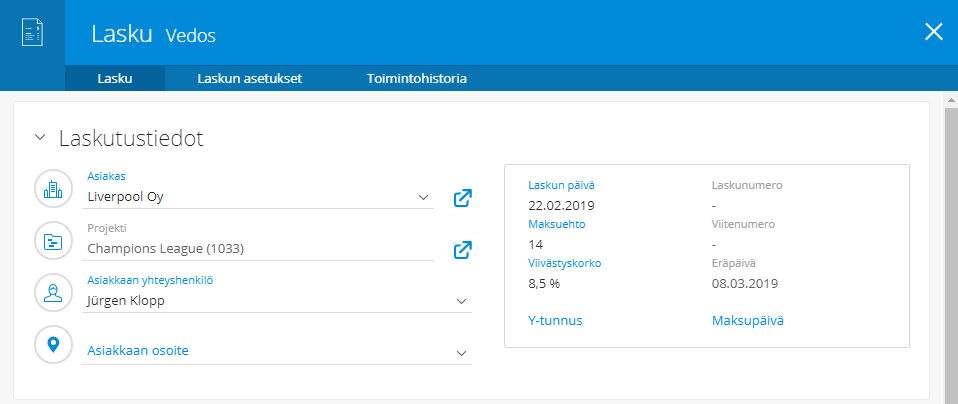
Task: Click the project folder icon
Action: (53, 241)
